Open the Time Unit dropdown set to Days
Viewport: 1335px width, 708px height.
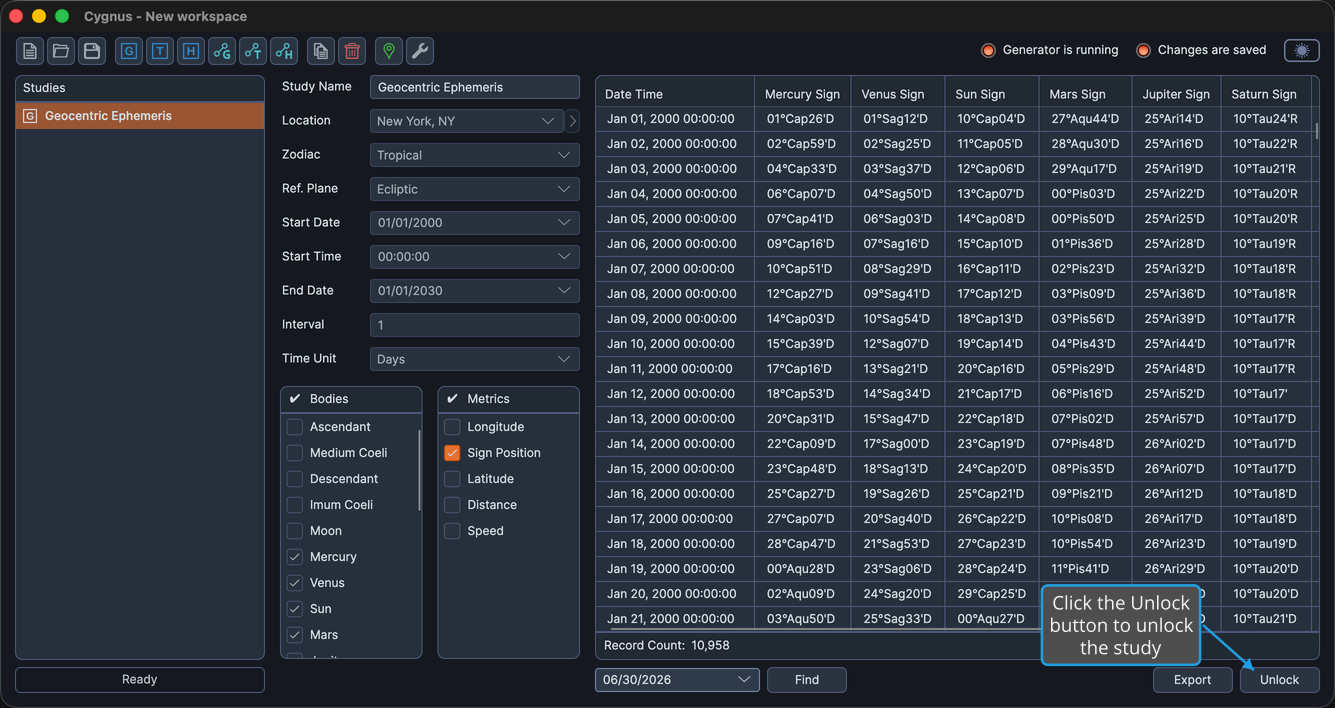pyautogui.click(x=475, y=359)
